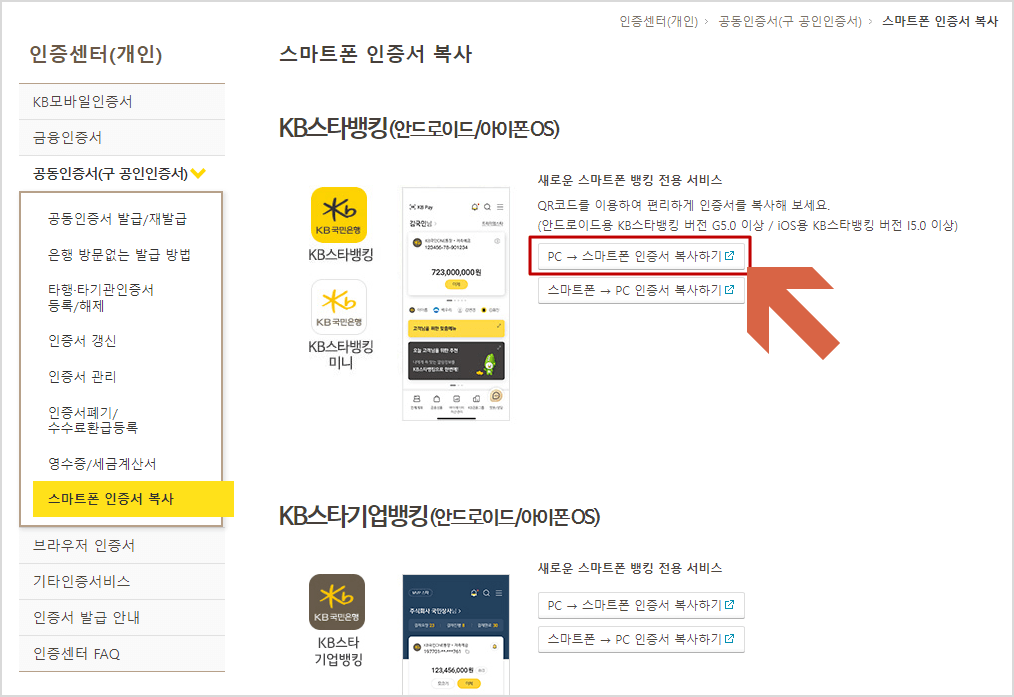Viewport: 1014px width, 697px height.
Task: Click the yellow KB스타뱅킹 app icon
Action: click(339, 215)
